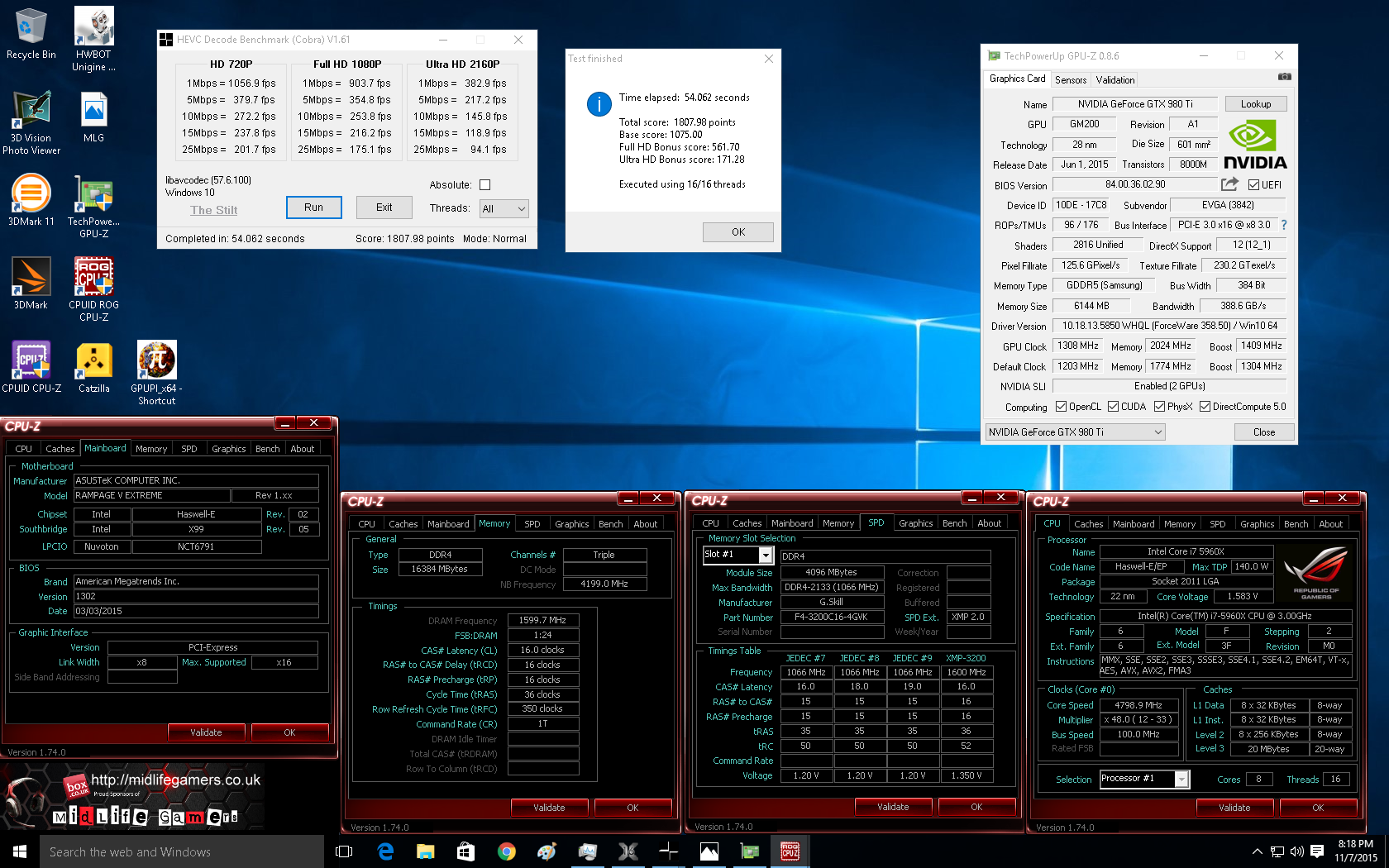Click Close button in GPU-Z
The image size is (1389, 868).
[x=1263, y=432]
